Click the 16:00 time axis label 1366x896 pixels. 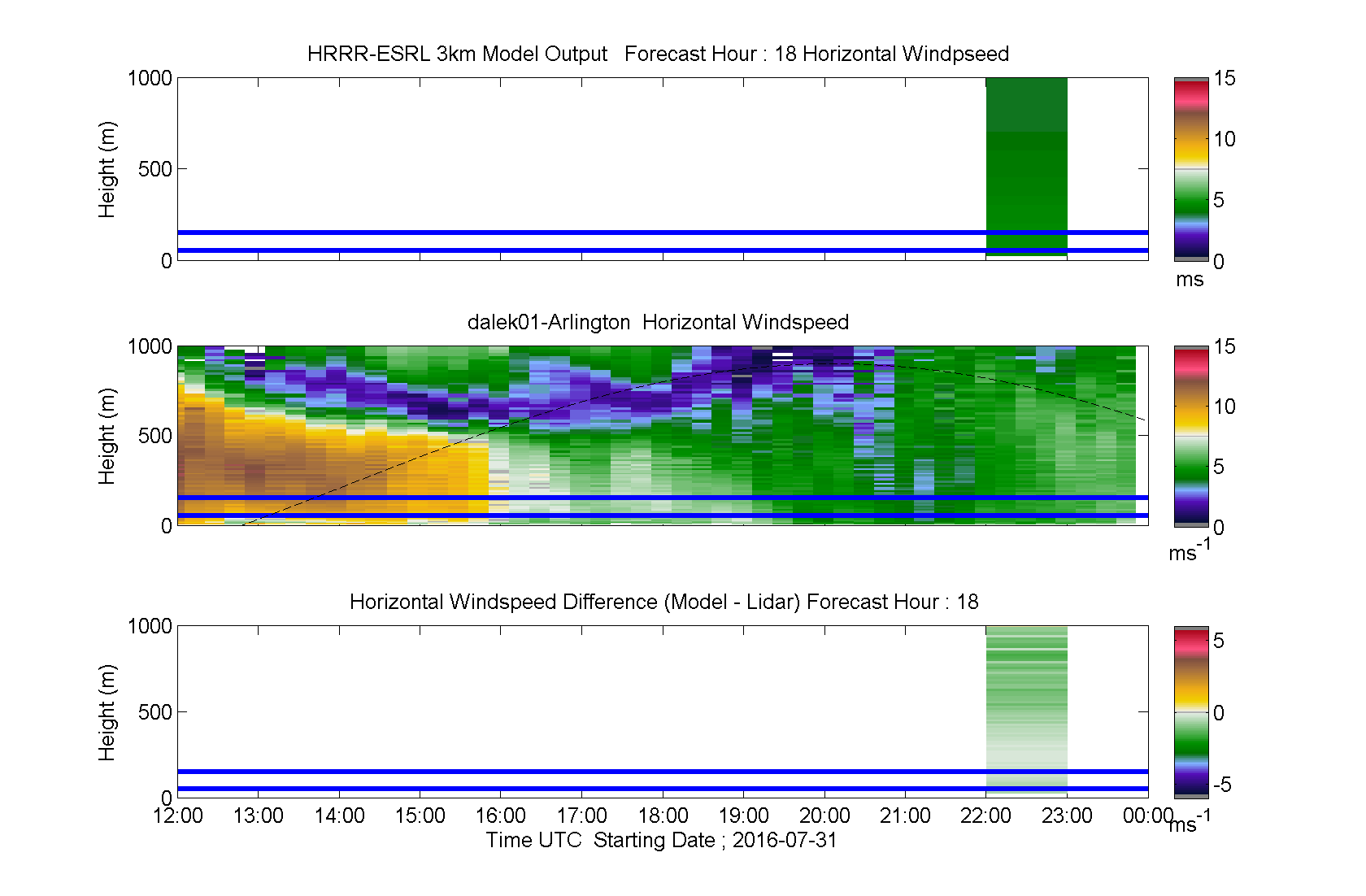pos(501,816)
